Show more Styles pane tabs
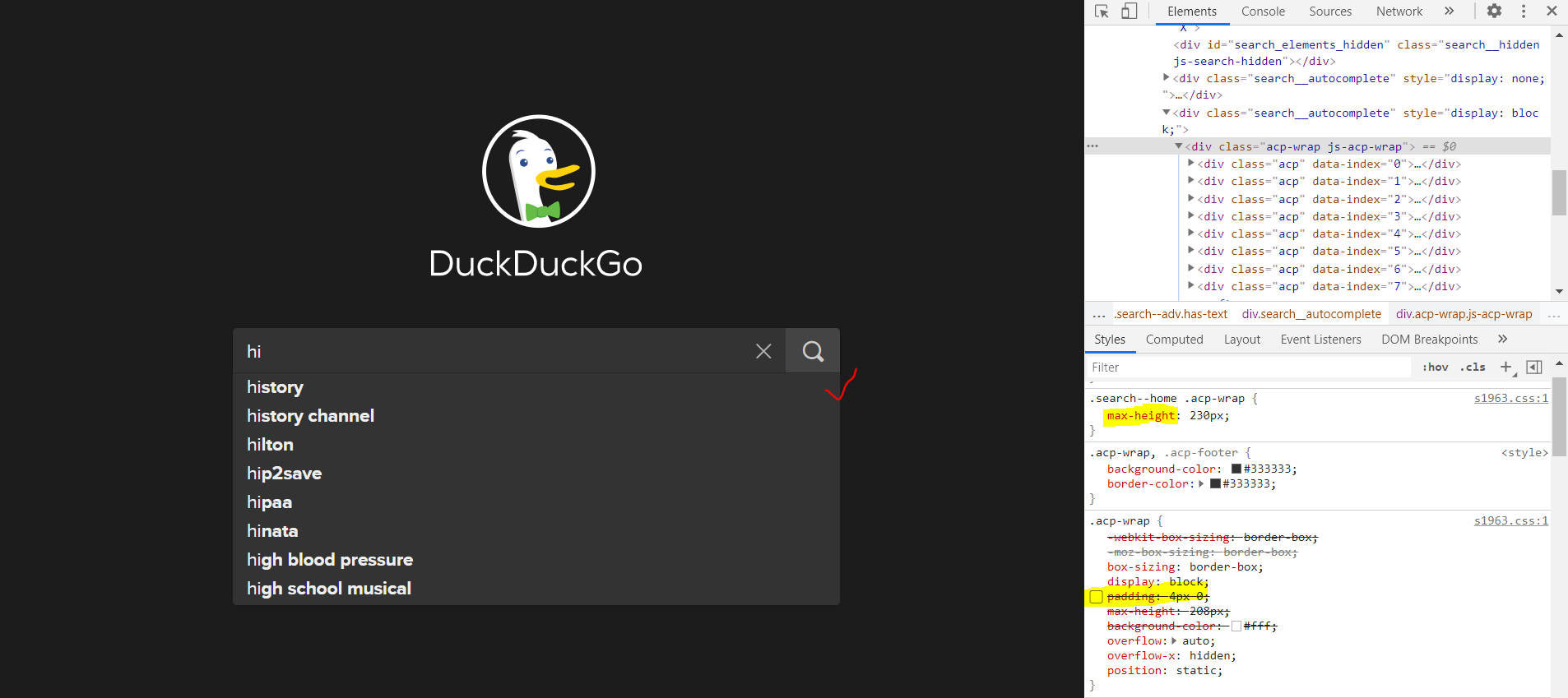1568x698 pixels. click(x=1502, y=340)
